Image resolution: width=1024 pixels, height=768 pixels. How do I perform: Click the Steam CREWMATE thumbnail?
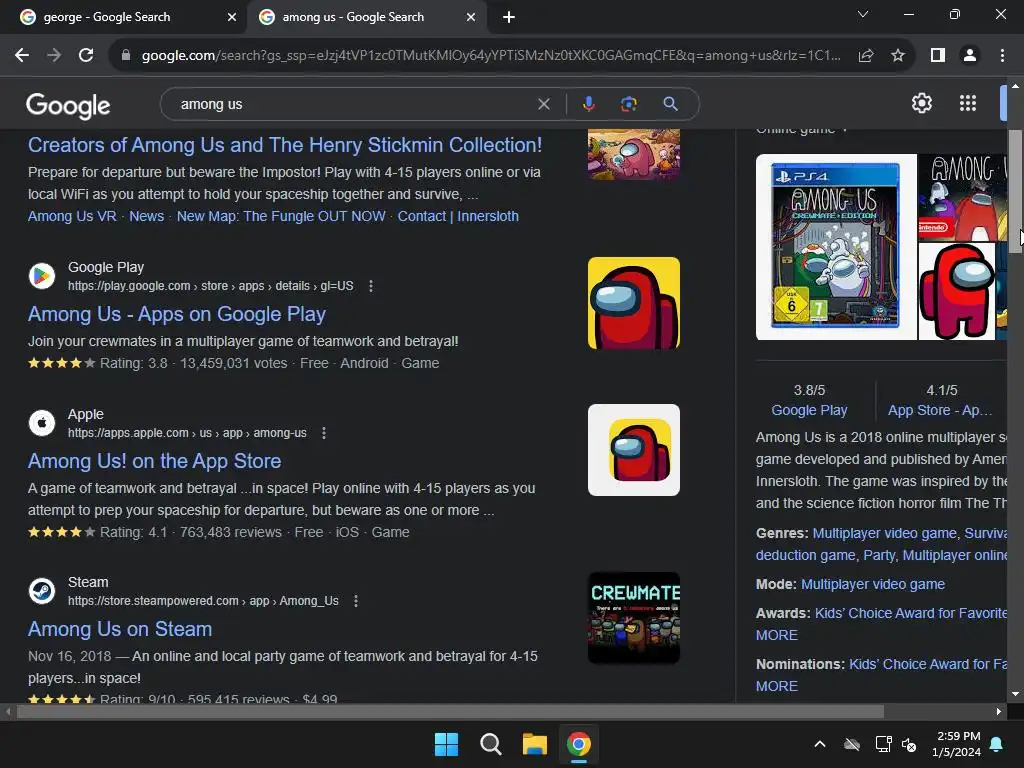(633, 618)
